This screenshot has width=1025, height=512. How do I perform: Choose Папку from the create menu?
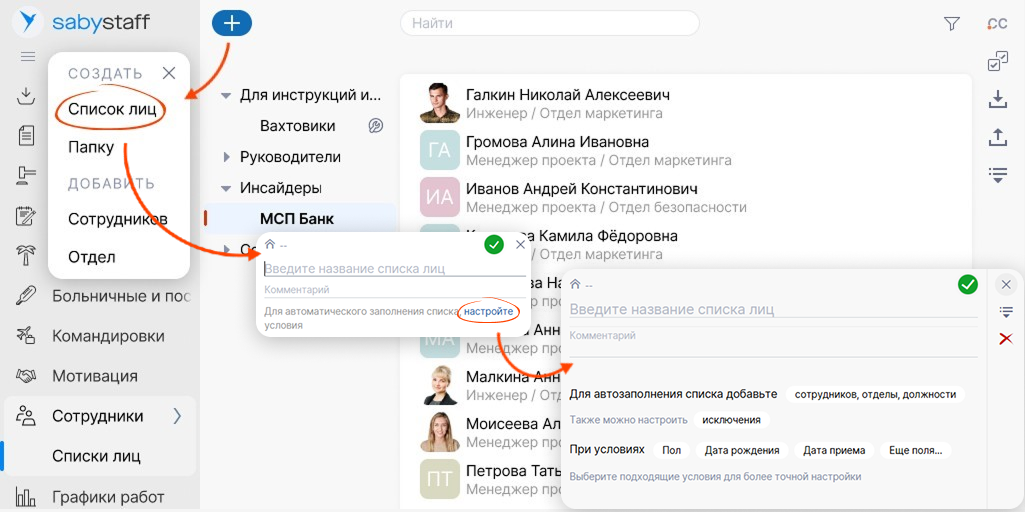pyautogui.click(x=91, y=148)
